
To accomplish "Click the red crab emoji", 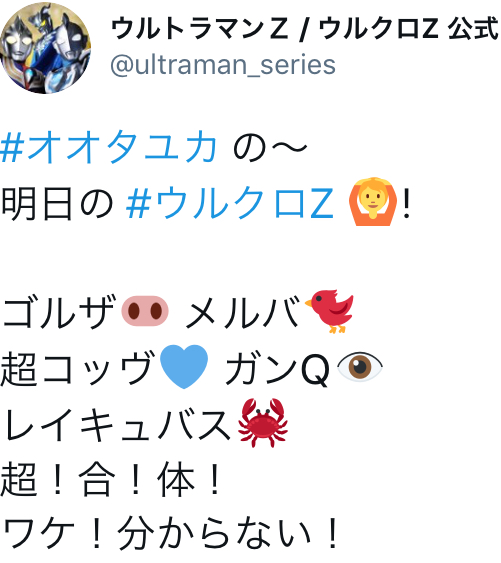I will [263, 423].
